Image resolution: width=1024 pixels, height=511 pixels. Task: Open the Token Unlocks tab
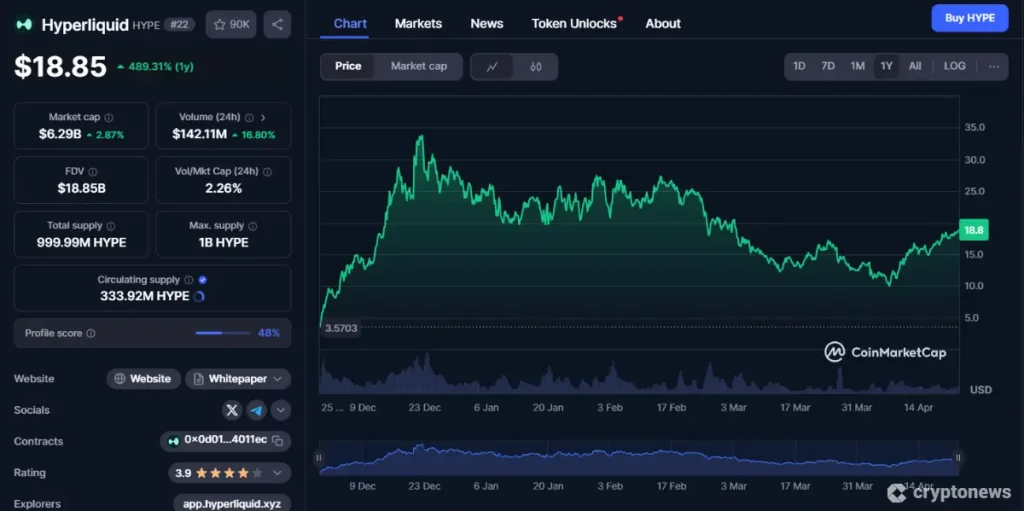[x=574, y=24]
